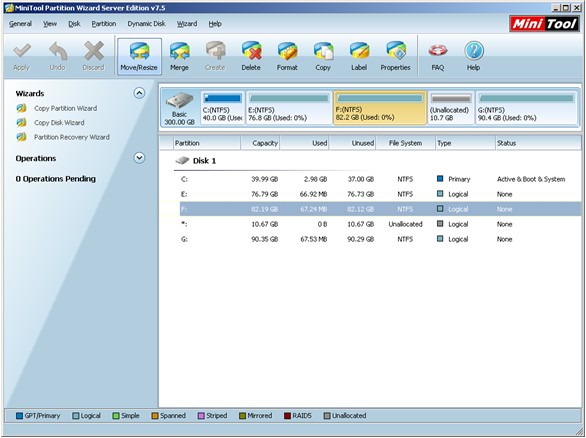This screenshot has height=438, width=586.
Task: Open the Dynamic Disk menu
Action: pyautogui.click(x=146, y=24)
